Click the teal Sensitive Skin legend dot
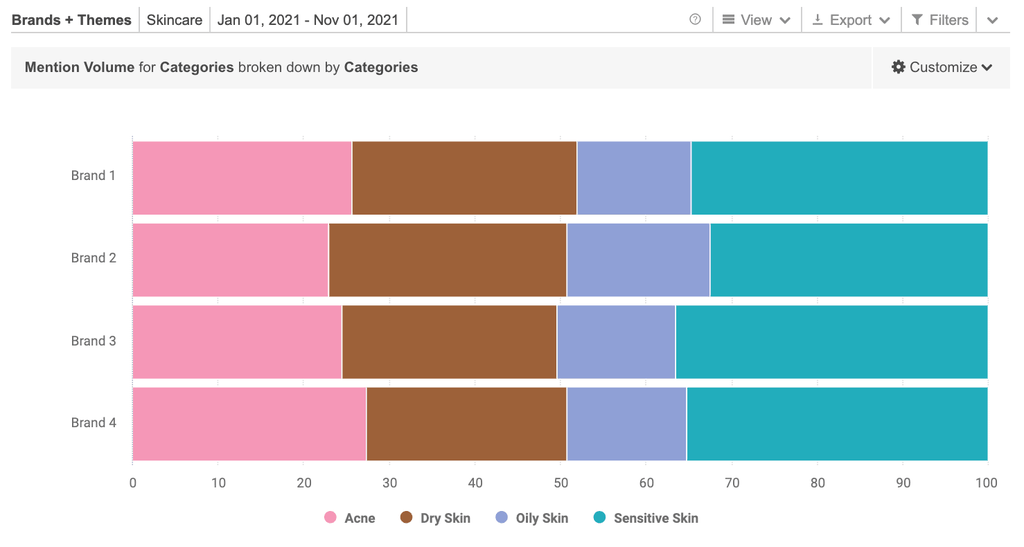 point(600,518)
